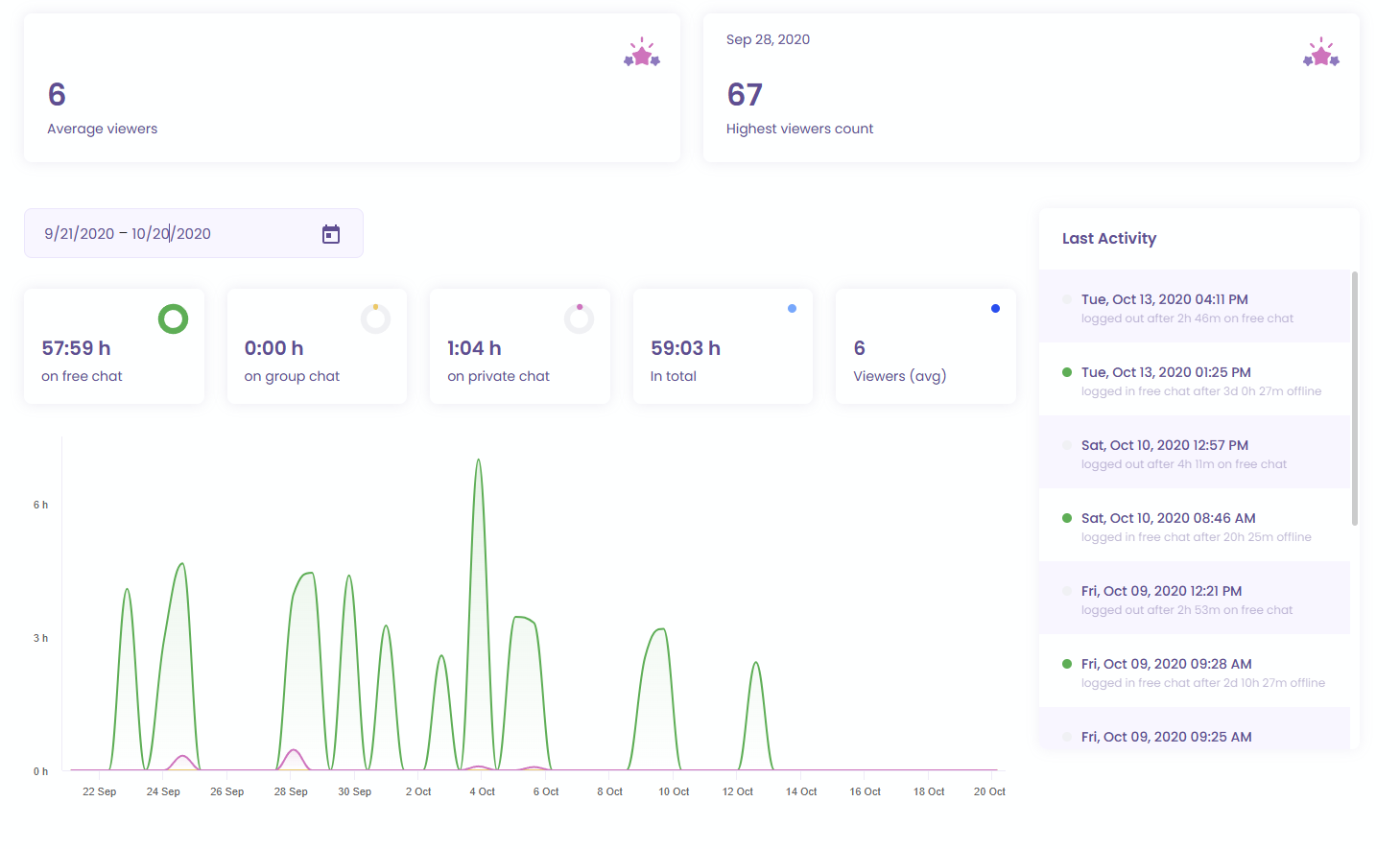Click the Last Activity list scrollbar
1400x849 pixels.
pos(1355,398)
